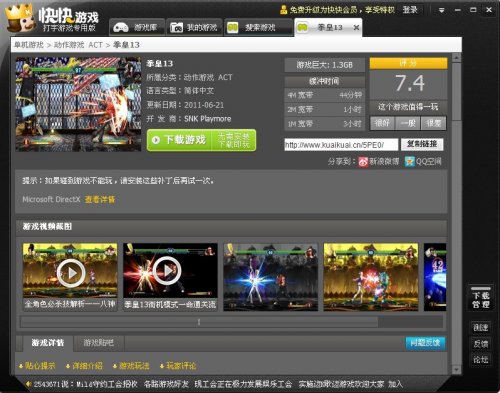Click the play arrow icon on 下载游戏
Image resolution: width=500 pixels, height=393 pixels.
coord(156,140)
